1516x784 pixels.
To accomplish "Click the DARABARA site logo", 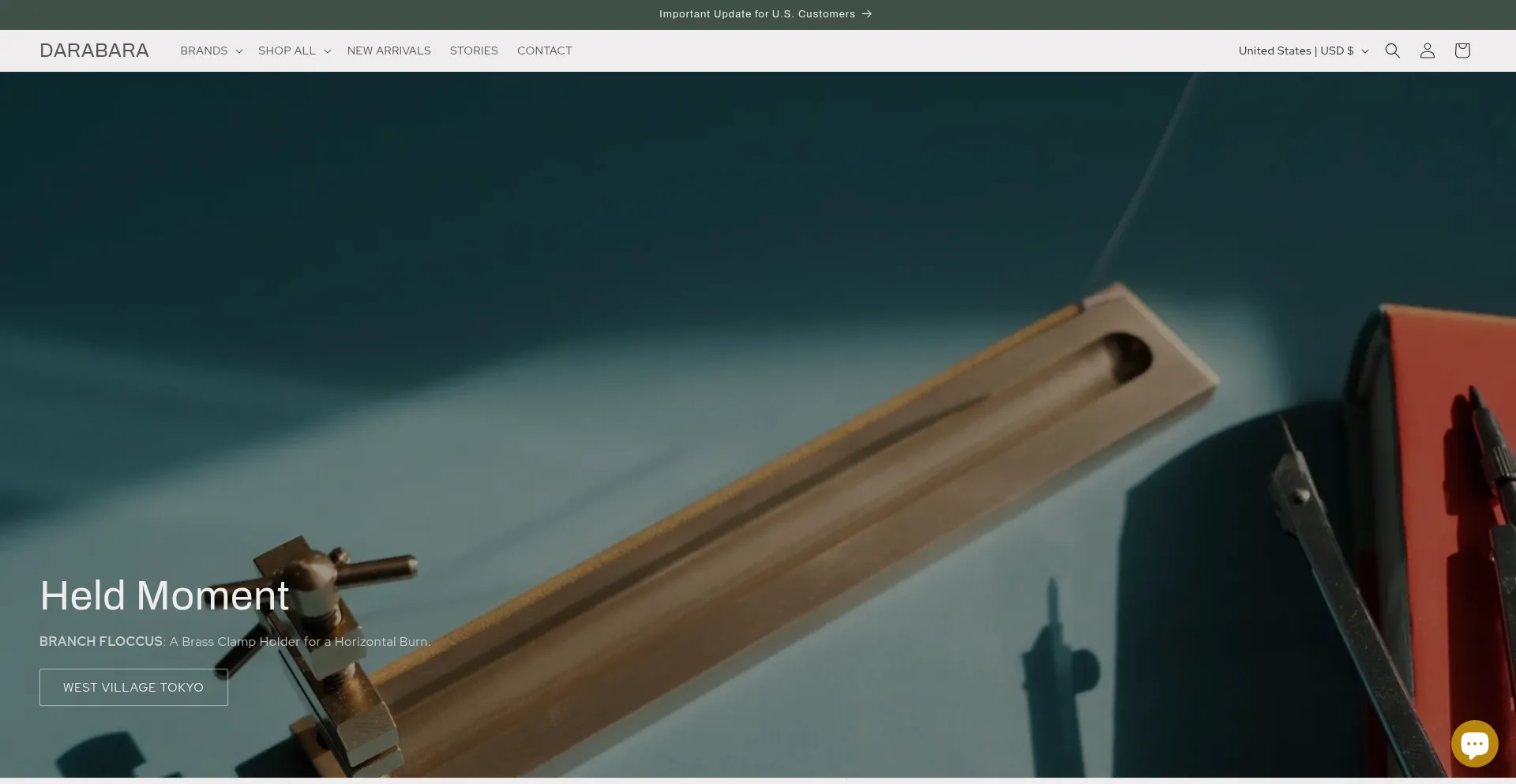I will point(94,51).
